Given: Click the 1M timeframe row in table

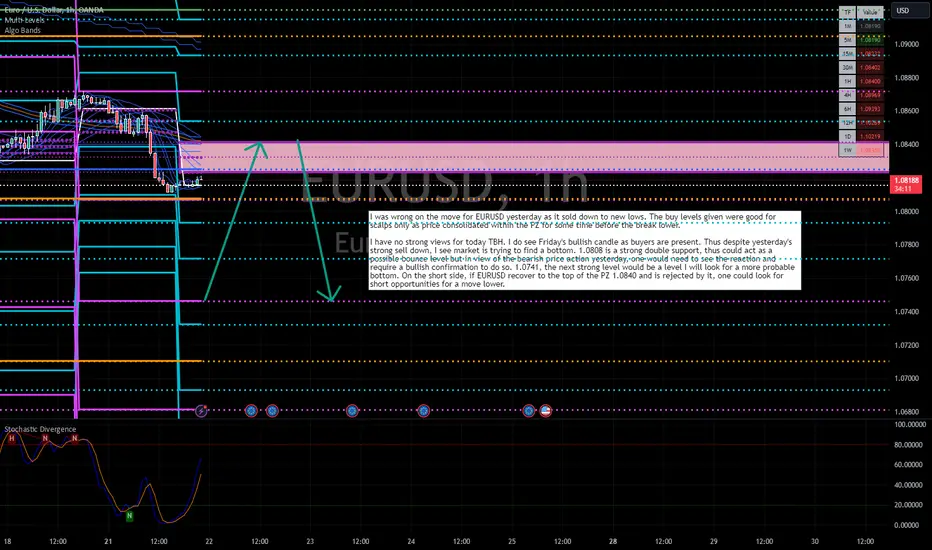Looking at the screenshot, I should pos(861,26).
